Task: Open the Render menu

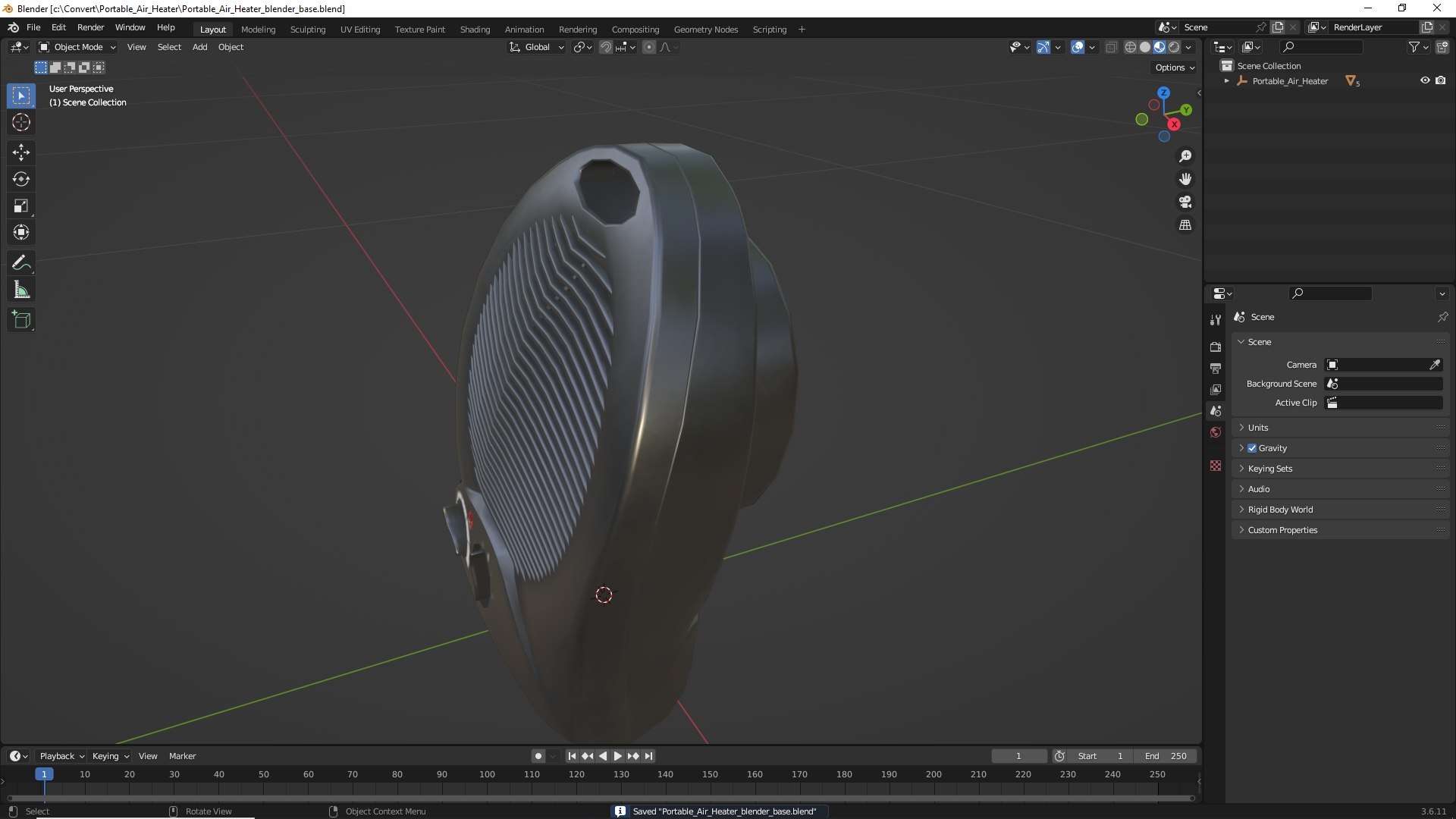Action: pyautogui.click(x=90, y=27)
